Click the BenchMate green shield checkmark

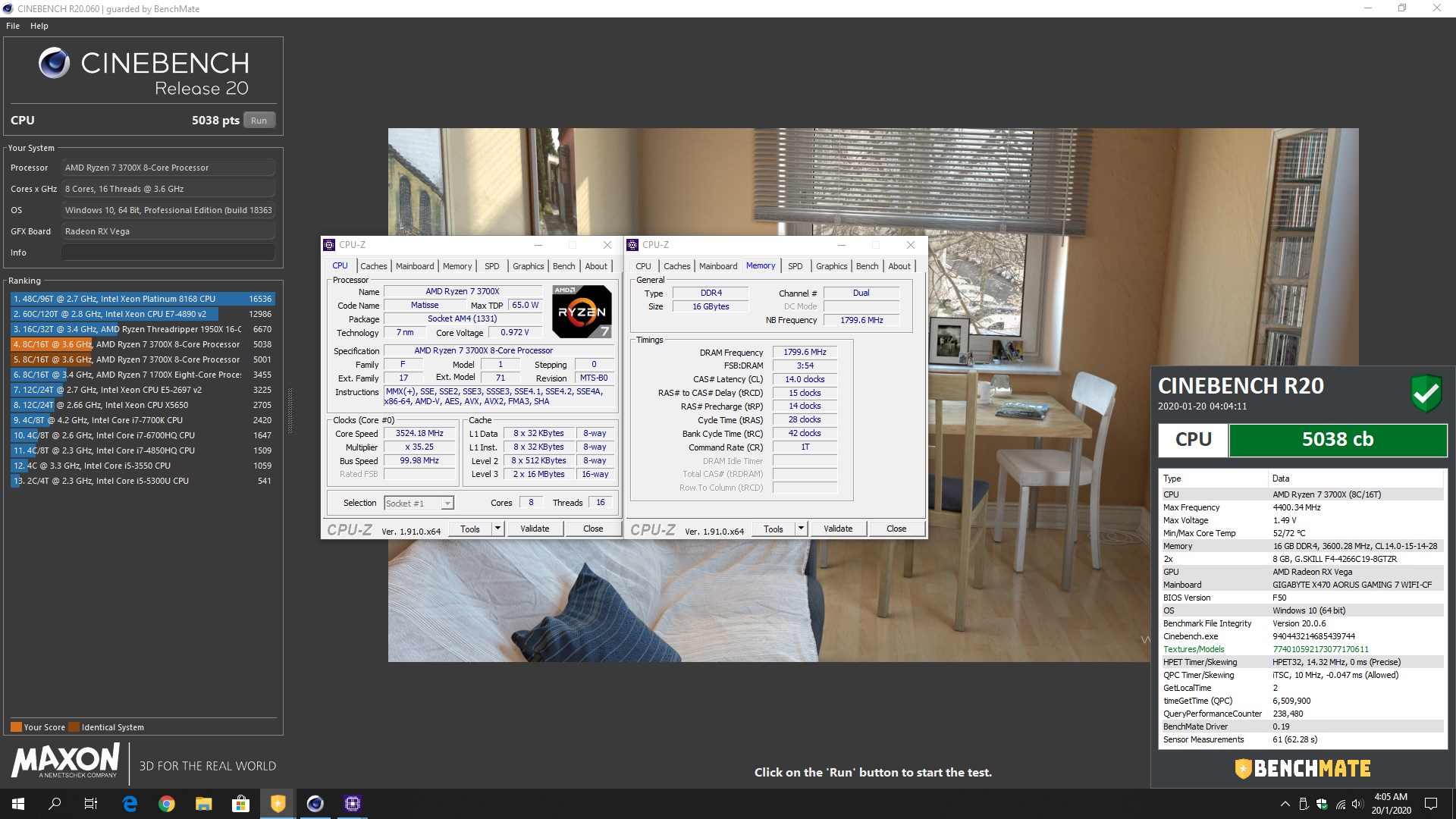1426,393
